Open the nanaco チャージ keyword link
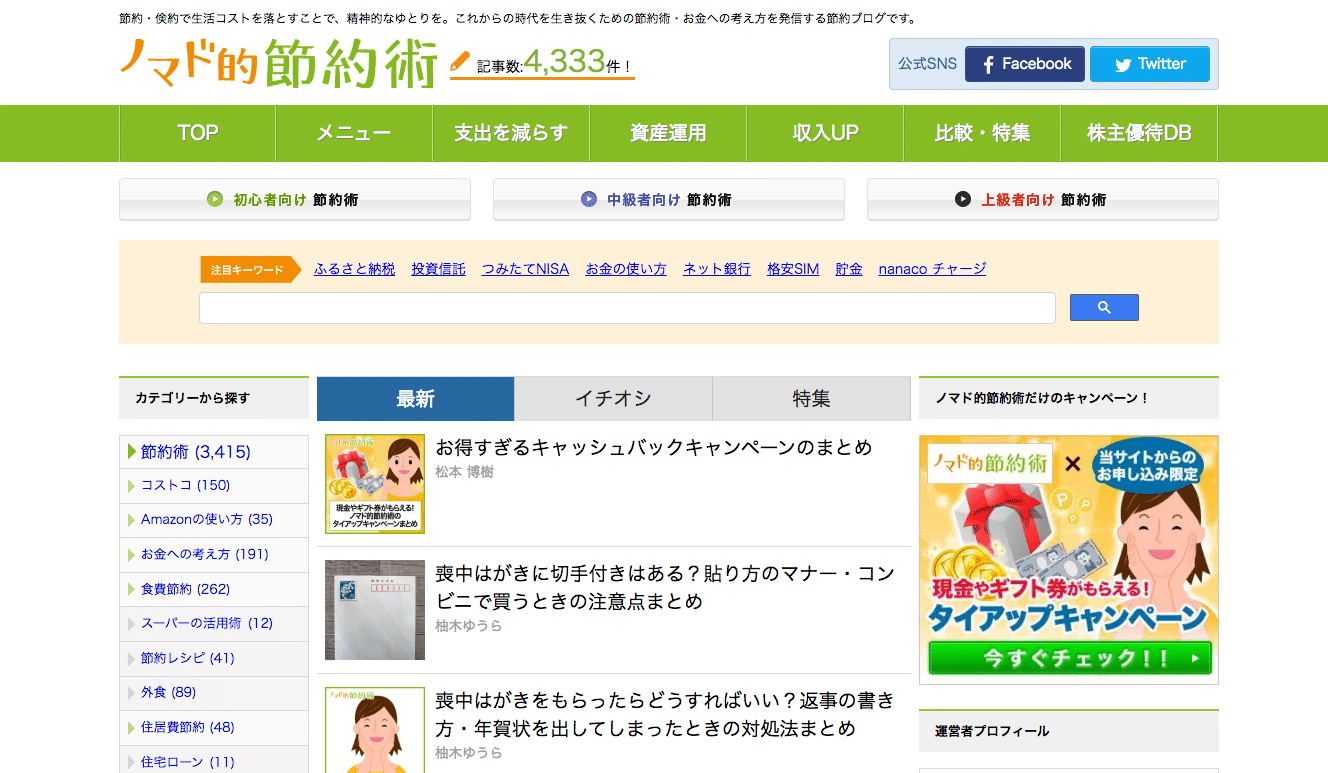 pyautogui.click(x=932, y=269)
